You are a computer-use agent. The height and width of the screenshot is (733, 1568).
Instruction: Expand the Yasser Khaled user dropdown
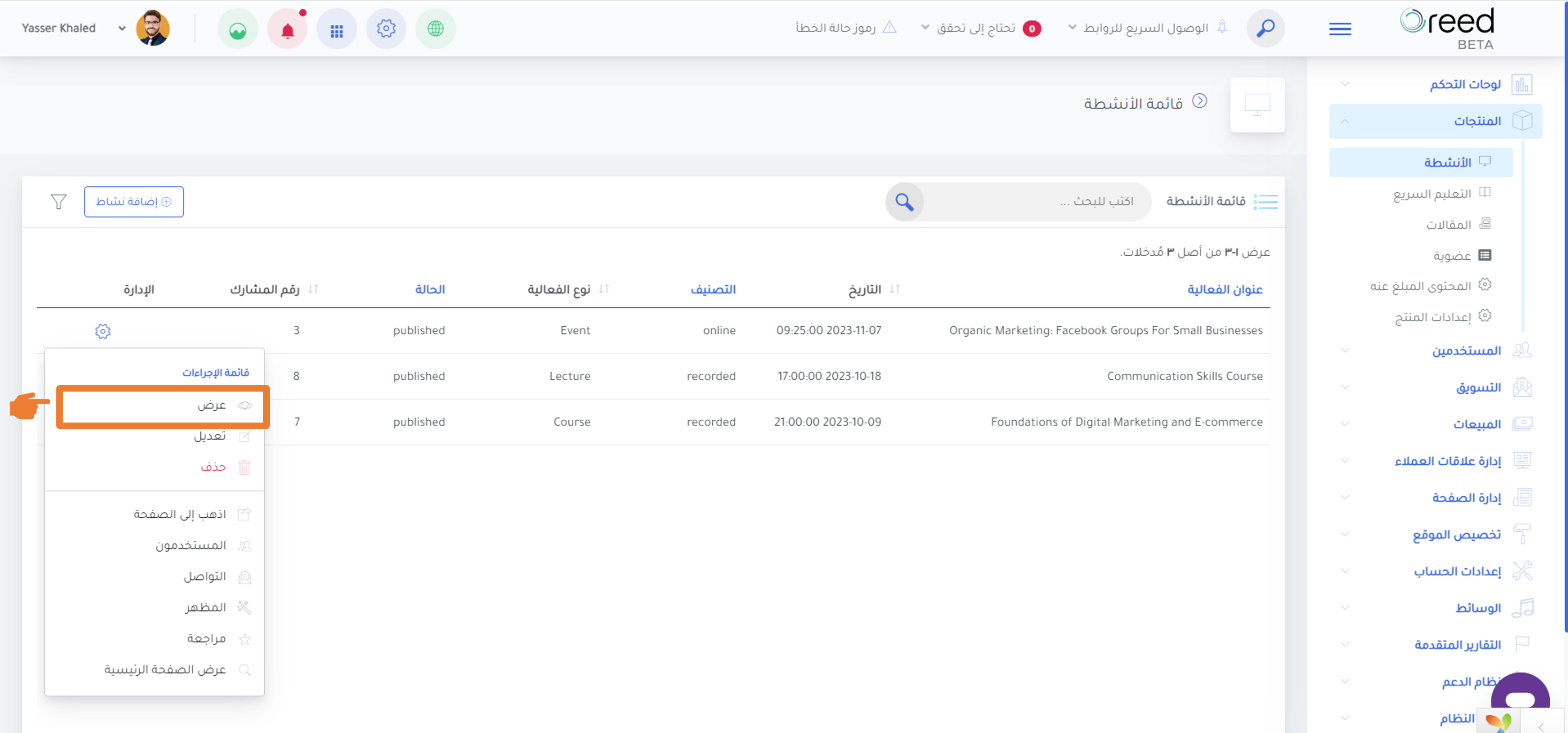(122, 28)
